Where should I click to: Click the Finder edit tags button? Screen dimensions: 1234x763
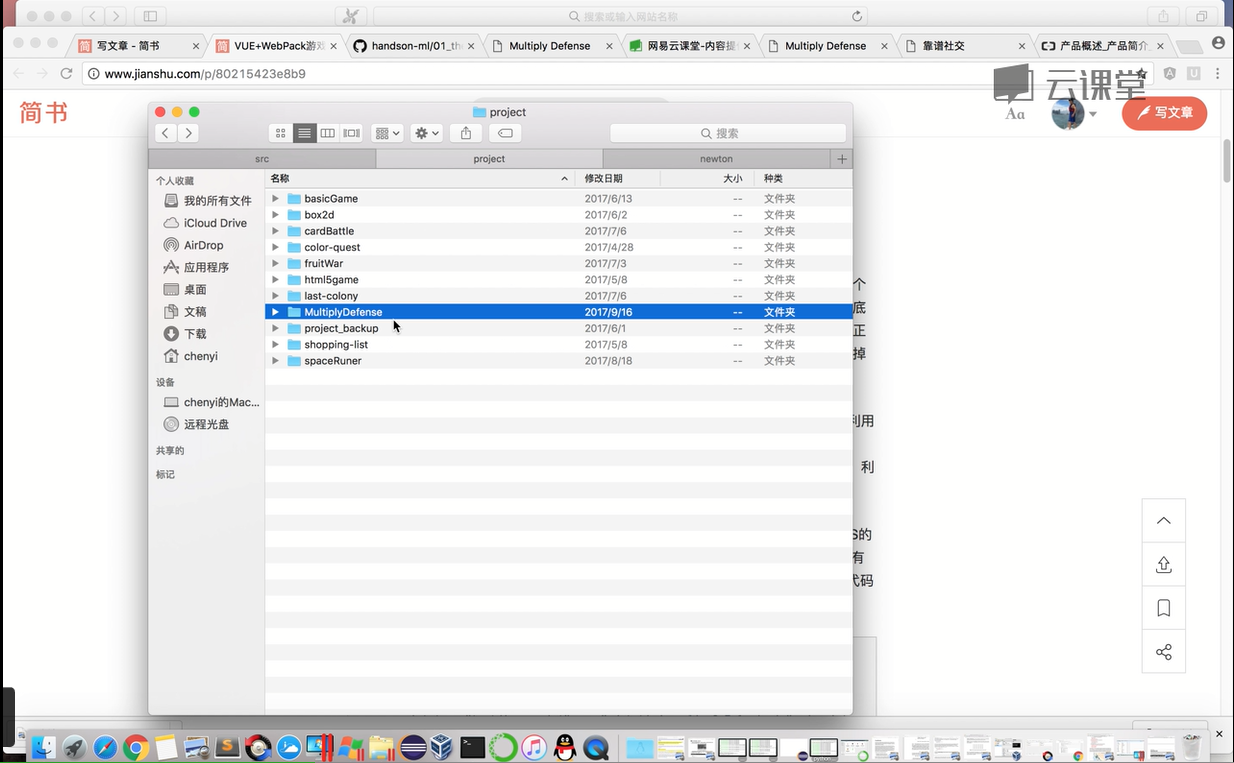coord(505,133)
